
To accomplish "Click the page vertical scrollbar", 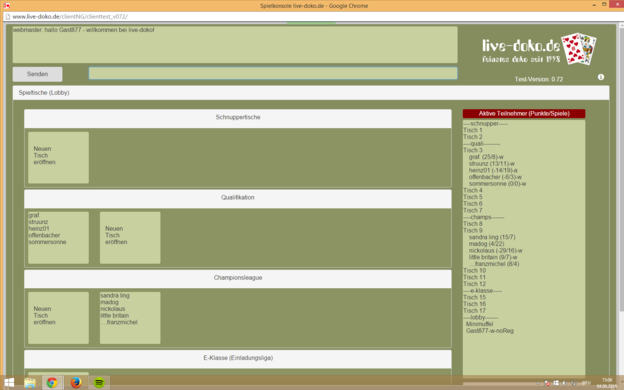I will point(621,167).
